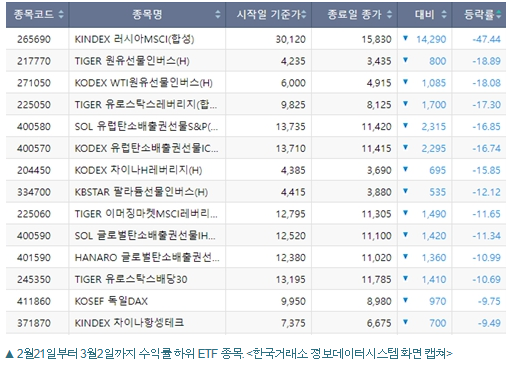
Task: Select KINDEX 차이나항셍테크 name
Action: [129, 323]
